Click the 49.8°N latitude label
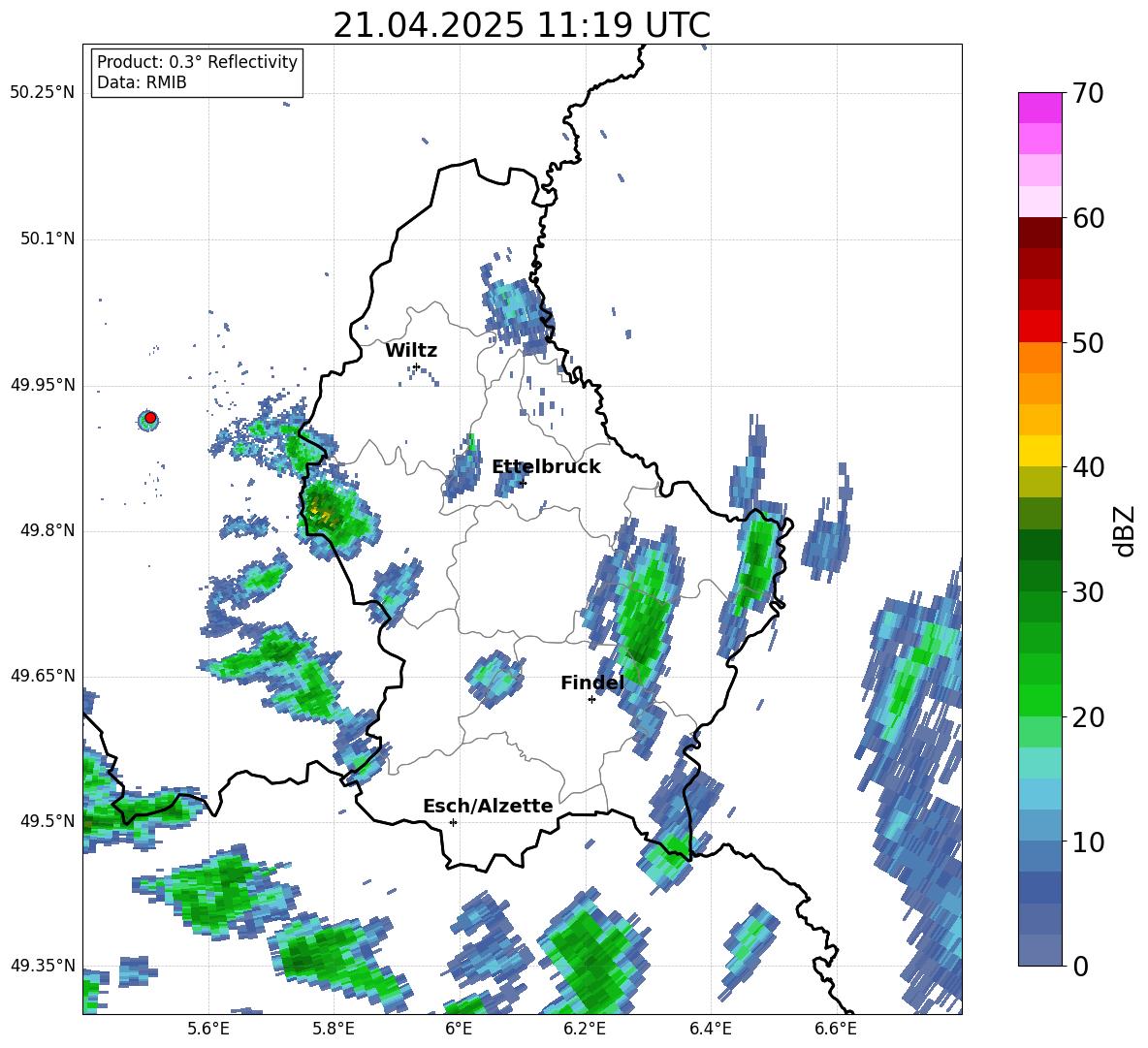Image resolution: width=1148 pixels, height=1048 pixels. tap(47, 530)
